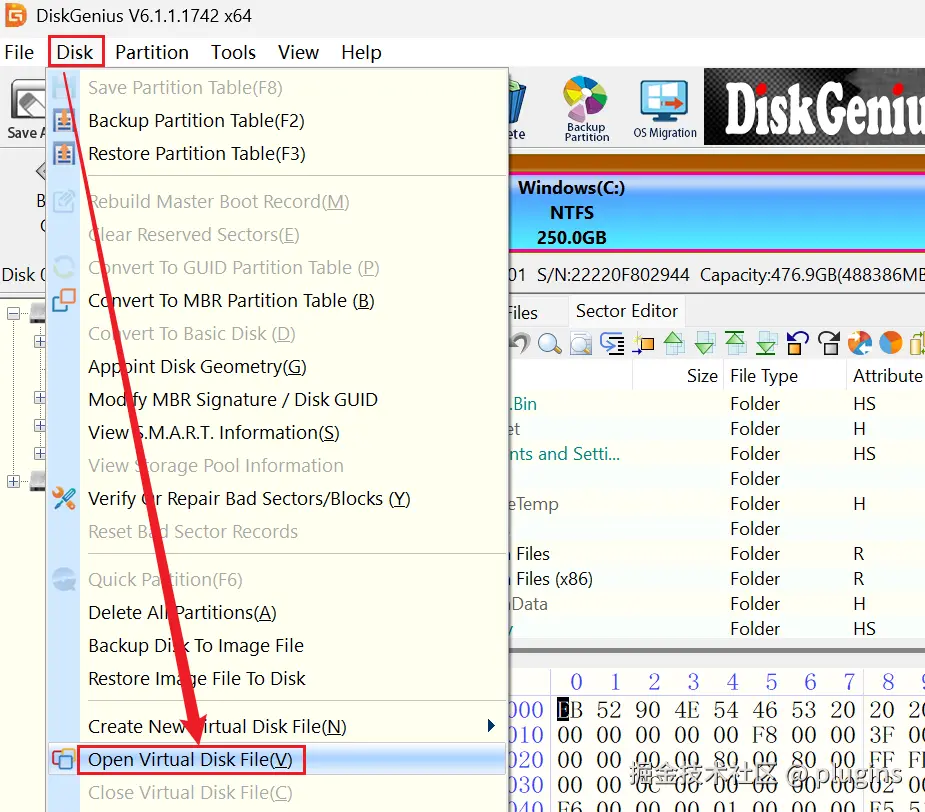Select Convert To MBR Partition Table
The image size is (925, 812).
click(277, 300)
